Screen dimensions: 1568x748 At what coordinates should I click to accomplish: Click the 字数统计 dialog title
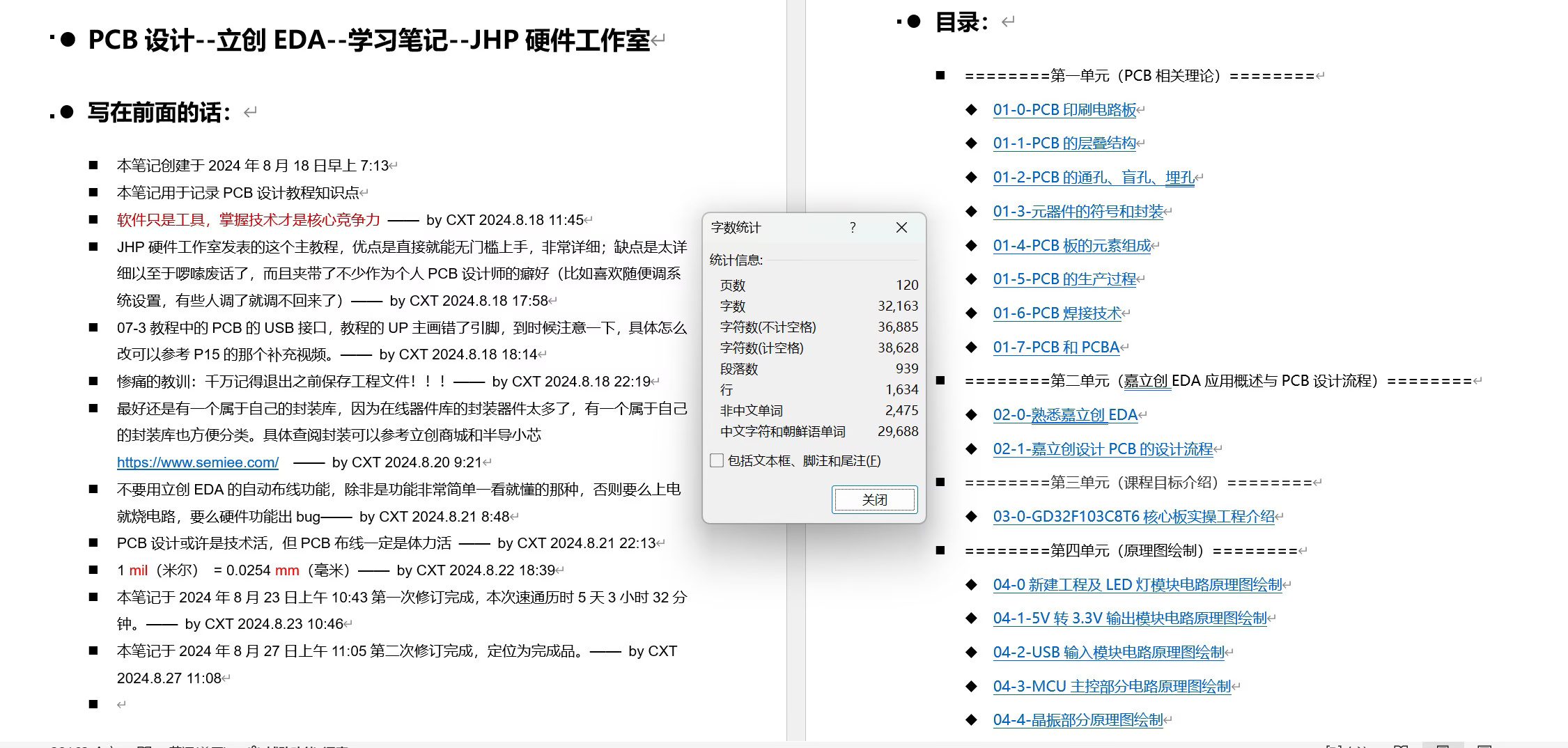tap(736, 228)
